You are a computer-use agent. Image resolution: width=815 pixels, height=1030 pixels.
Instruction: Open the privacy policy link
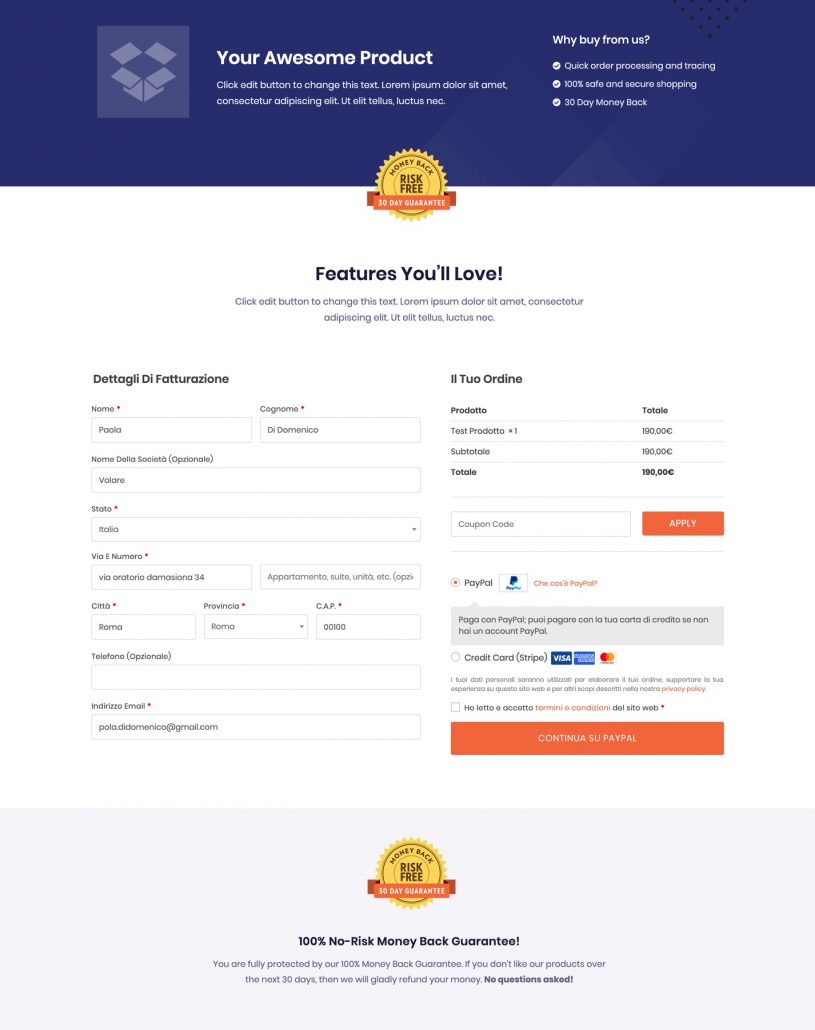pos(684,689)
